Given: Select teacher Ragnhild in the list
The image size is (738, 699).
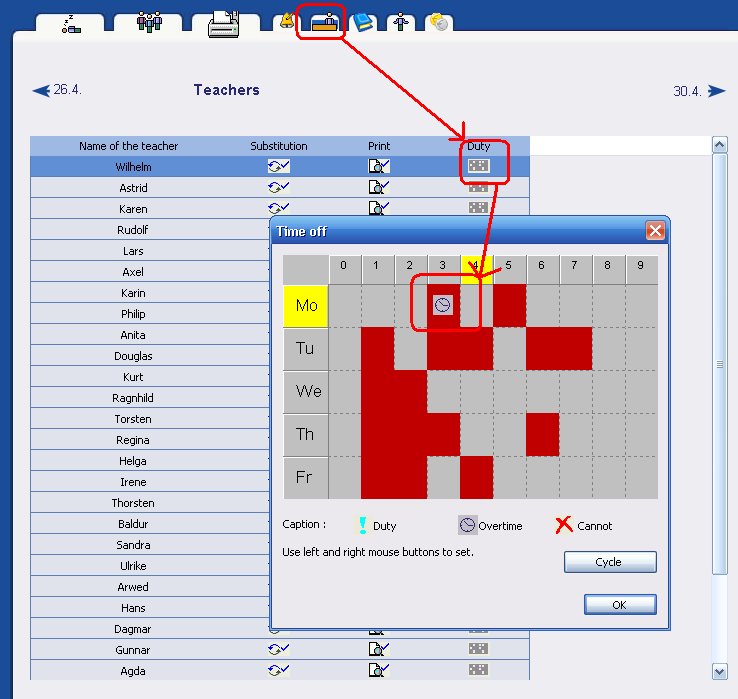Looking at the screenshot, I should click(133, 398).
